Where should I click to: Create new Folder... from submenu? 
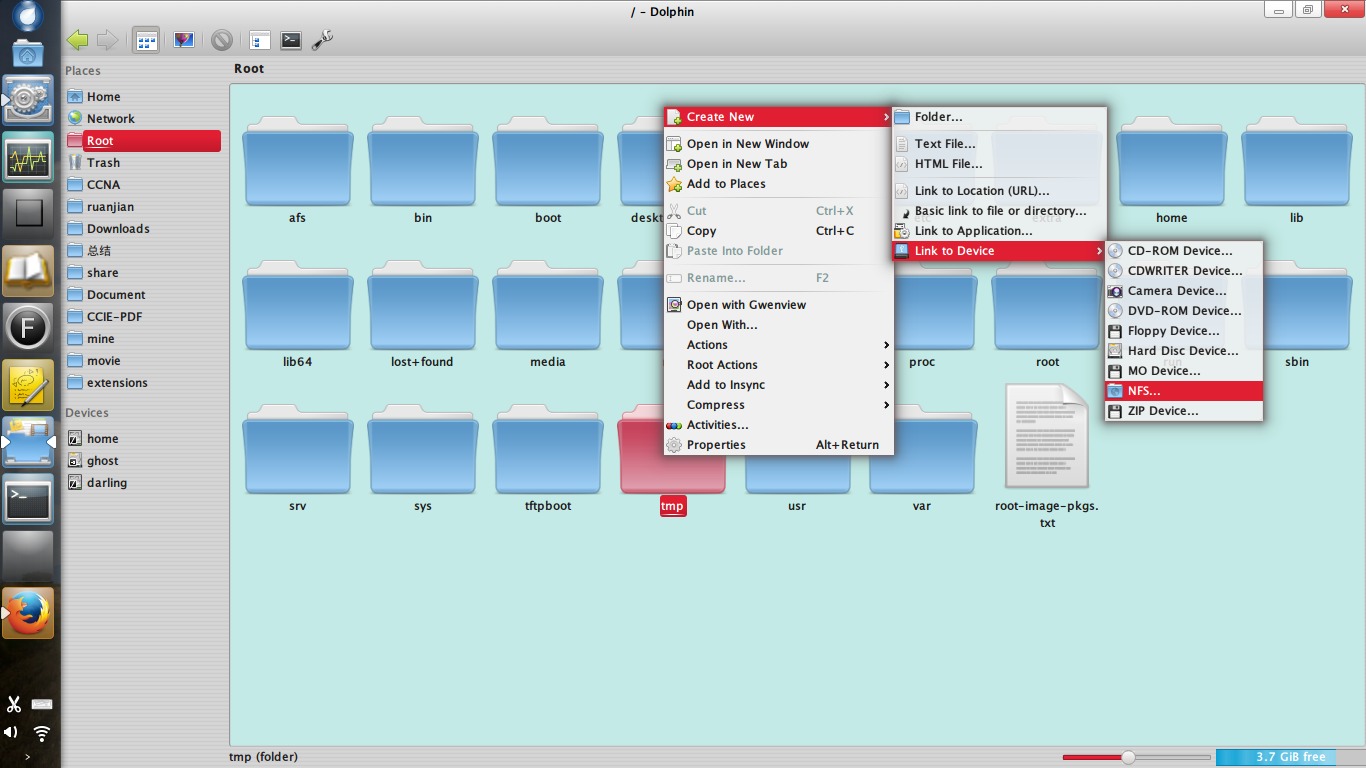[999, 117]
